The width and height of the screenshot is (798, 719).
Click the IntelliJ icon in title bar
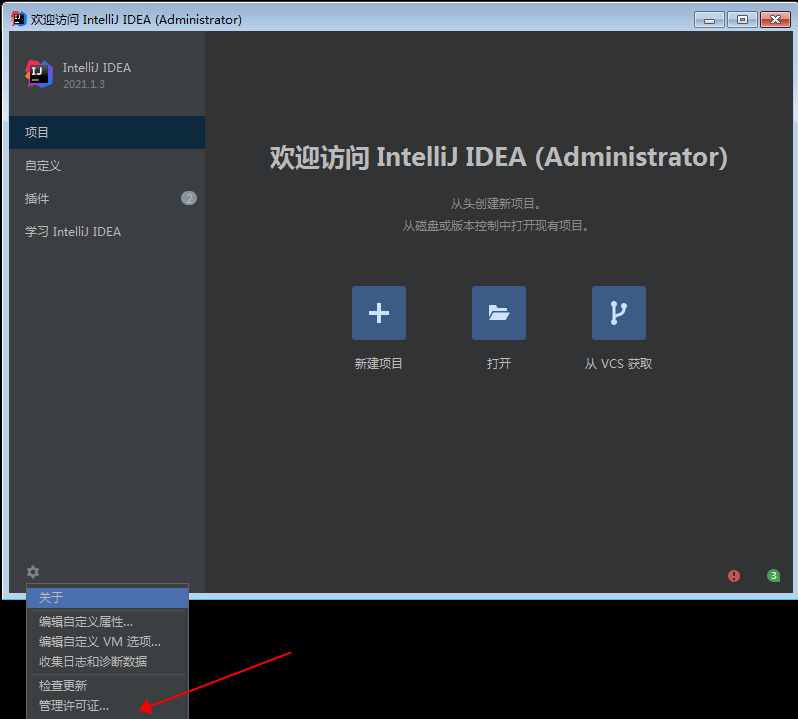[18, 19]
